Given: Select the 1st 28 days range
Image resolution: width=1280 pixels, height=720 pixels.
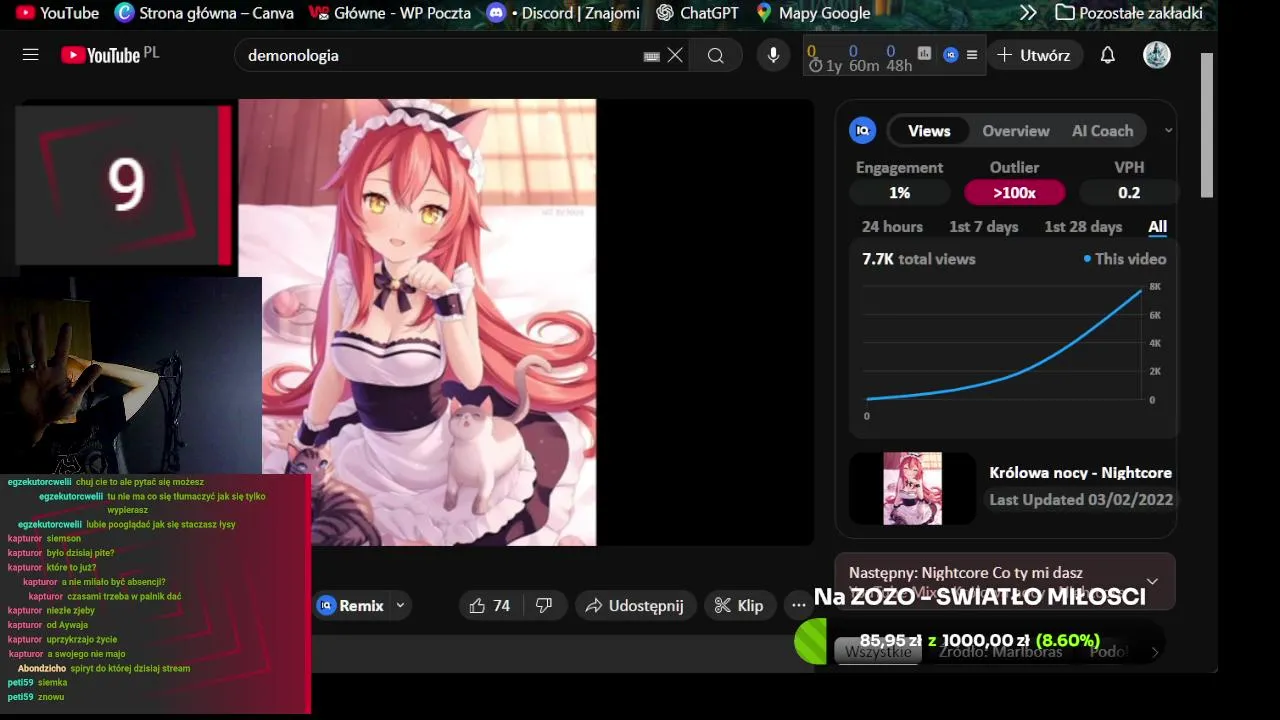Looking at the screenshot, I should (x=1083, y=227).
